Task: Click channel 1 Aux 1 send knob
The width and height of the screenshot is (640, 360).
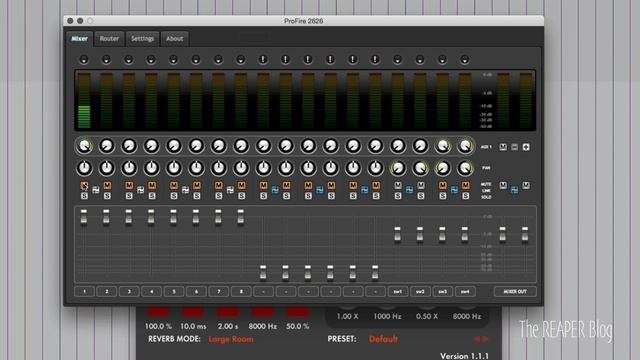Action: click(x=84, y=146)
